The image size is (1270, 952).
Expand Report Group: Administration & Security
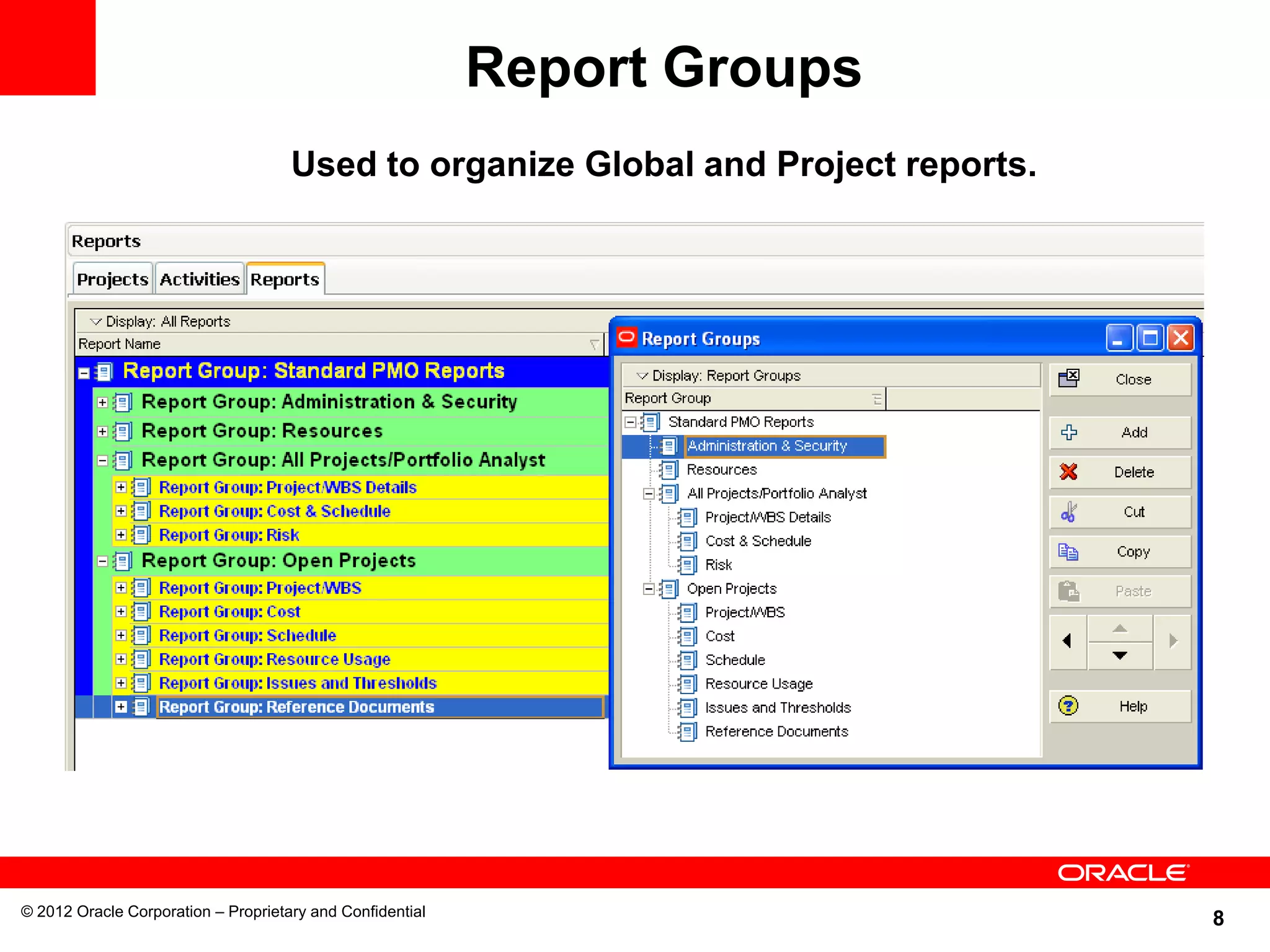pyautogui.click(x=102, y=403)
